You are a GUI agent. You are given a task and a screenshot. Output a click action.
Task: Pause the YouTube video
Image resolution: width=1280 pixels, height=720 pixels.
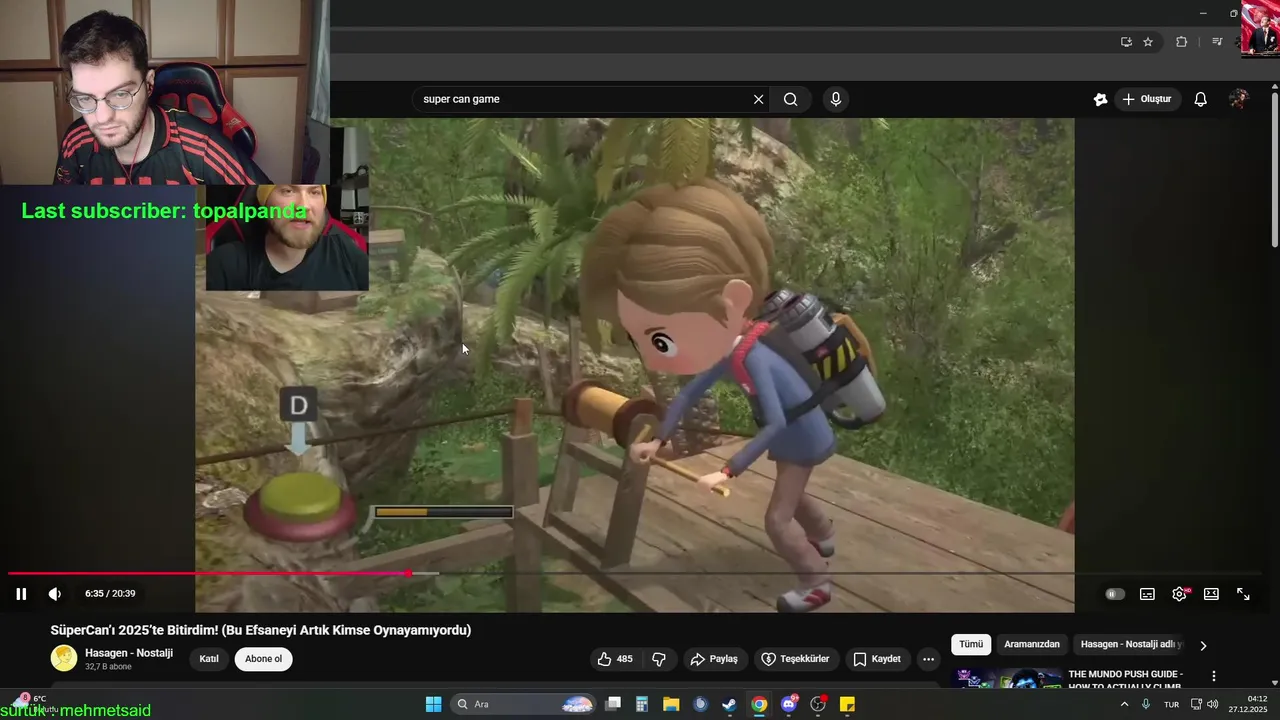point(21,594)
